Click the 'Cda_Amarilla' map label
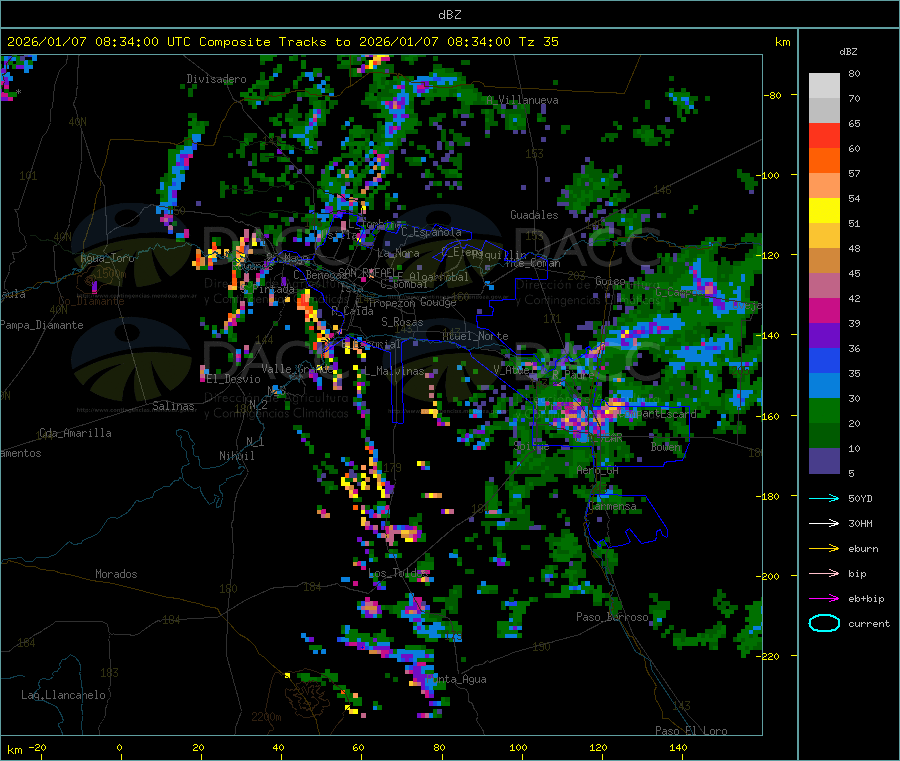The image size is (900, 761). [x=75, y=433]
